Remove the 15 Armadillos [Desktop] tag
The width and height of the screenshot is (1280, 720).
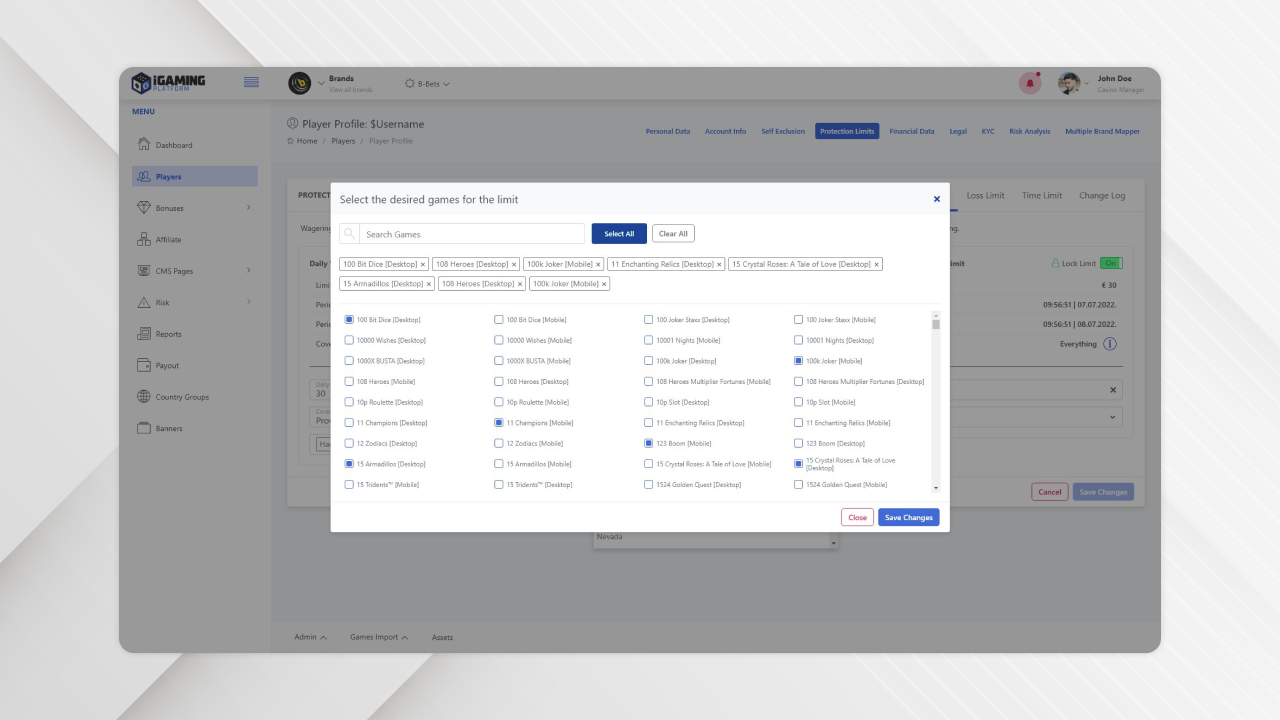coord(429,284)
